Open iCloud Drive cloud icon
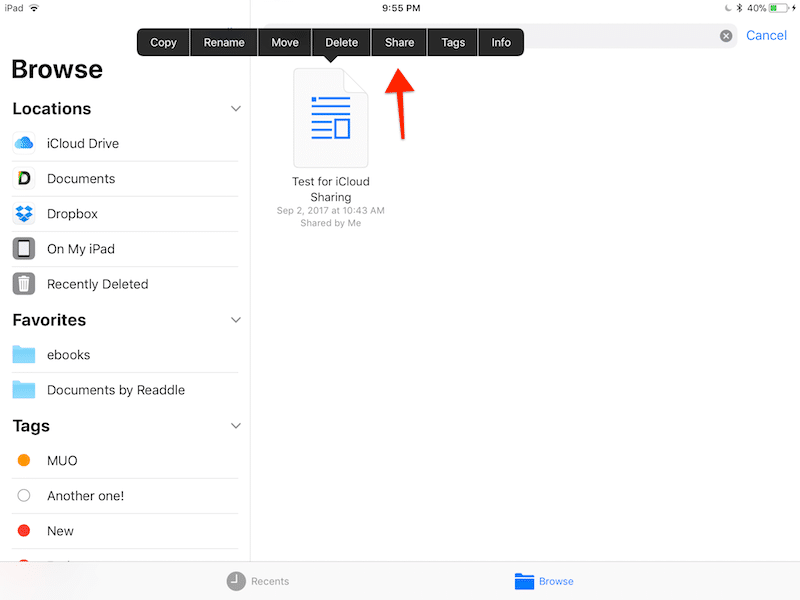The height and width of the screenshot is (600, 800). pyautogui.click(x=24, y=143)
